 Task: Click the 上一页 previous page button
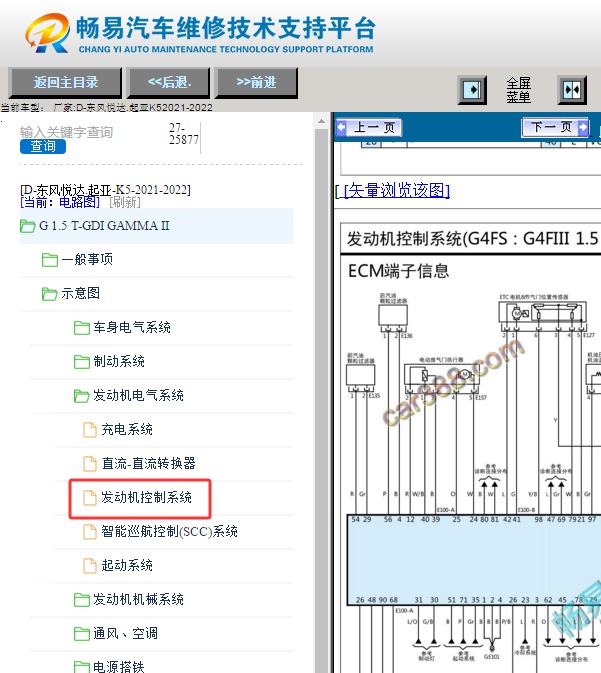click(369, 127)
